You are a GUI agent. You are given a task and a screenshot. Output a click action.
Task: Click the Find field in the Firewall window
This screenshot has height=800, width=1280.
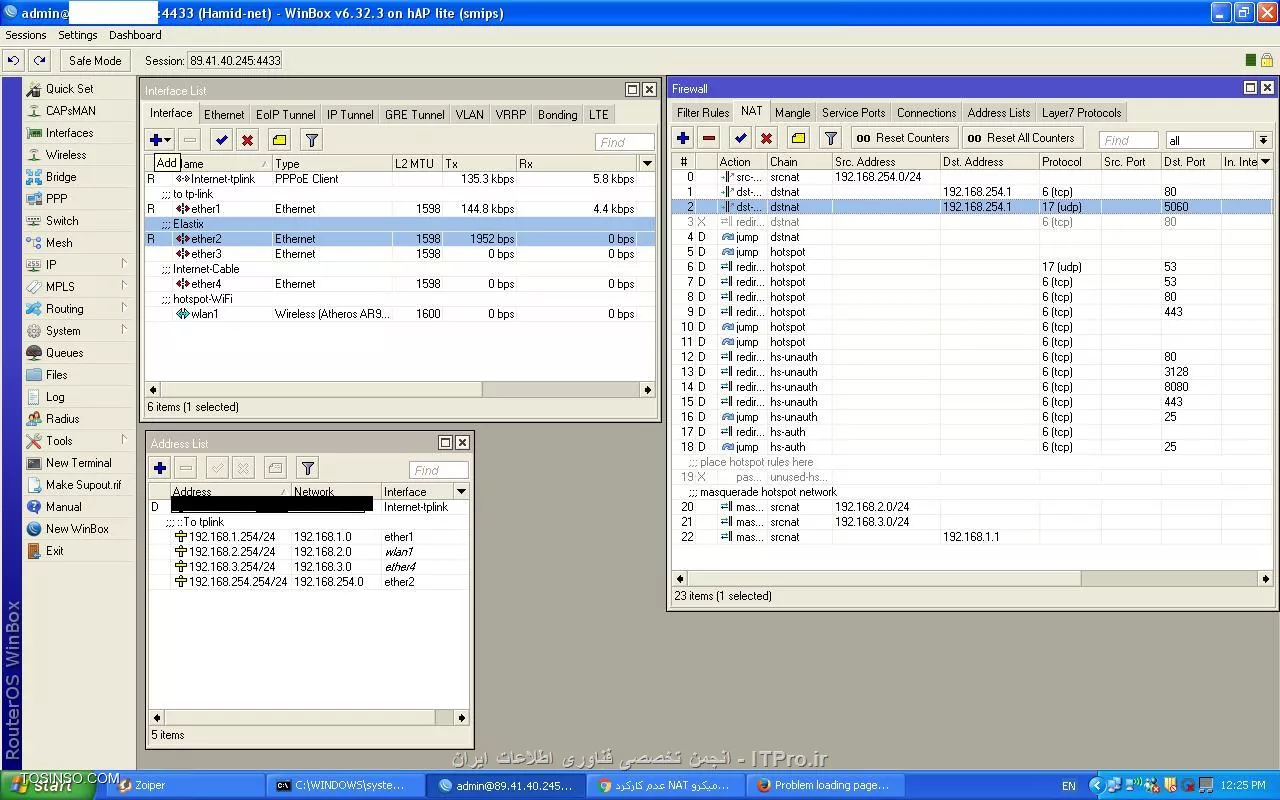[1128, 140]
